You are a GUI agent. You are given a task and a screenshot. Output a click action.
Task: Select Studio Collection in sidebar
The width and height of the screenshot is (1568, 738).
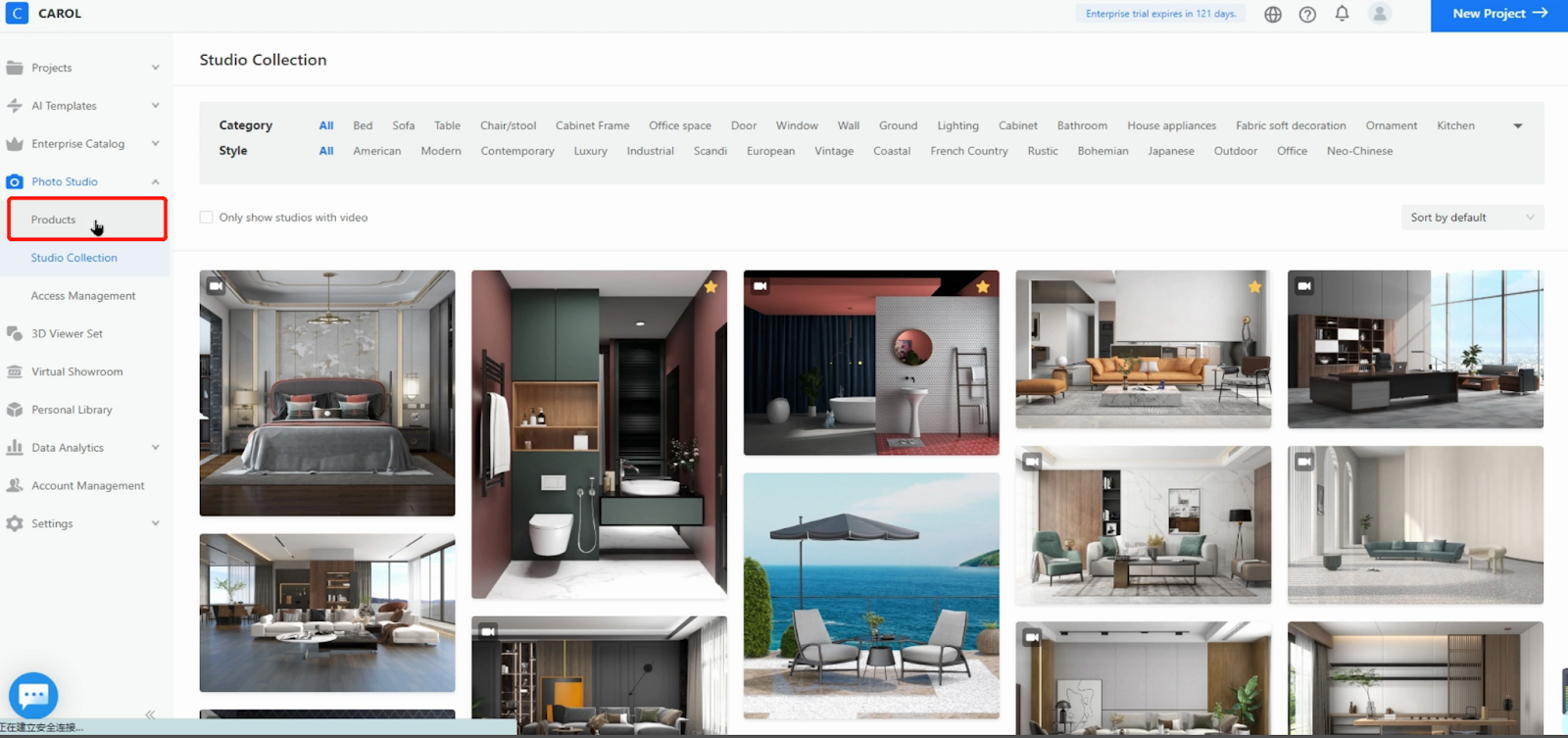[x=74, y=258]
